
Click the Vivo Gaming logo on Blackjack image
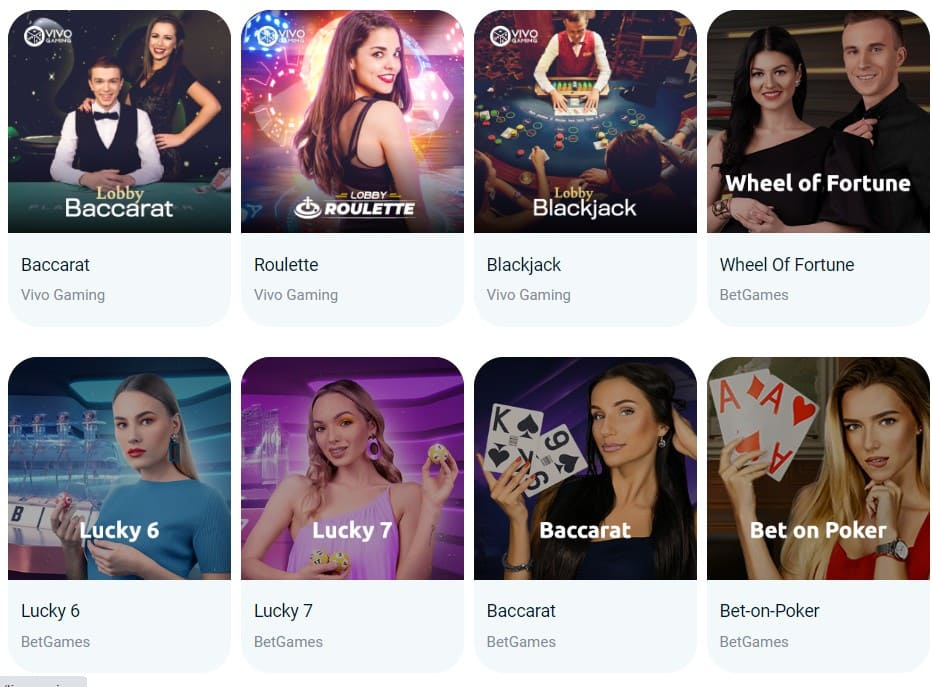click(x=514, y=36)
